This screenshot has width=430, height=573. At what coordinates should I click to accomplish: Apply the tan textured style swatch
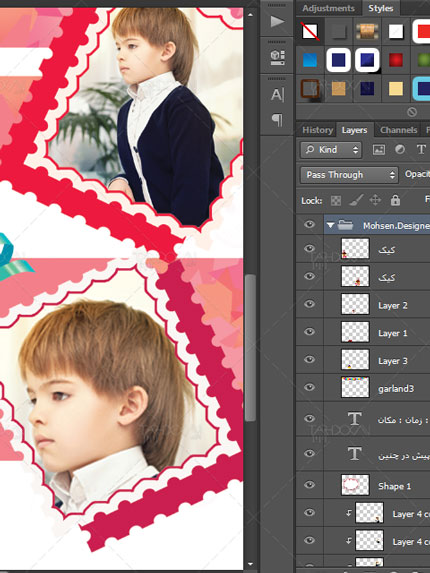click(338, 89)
